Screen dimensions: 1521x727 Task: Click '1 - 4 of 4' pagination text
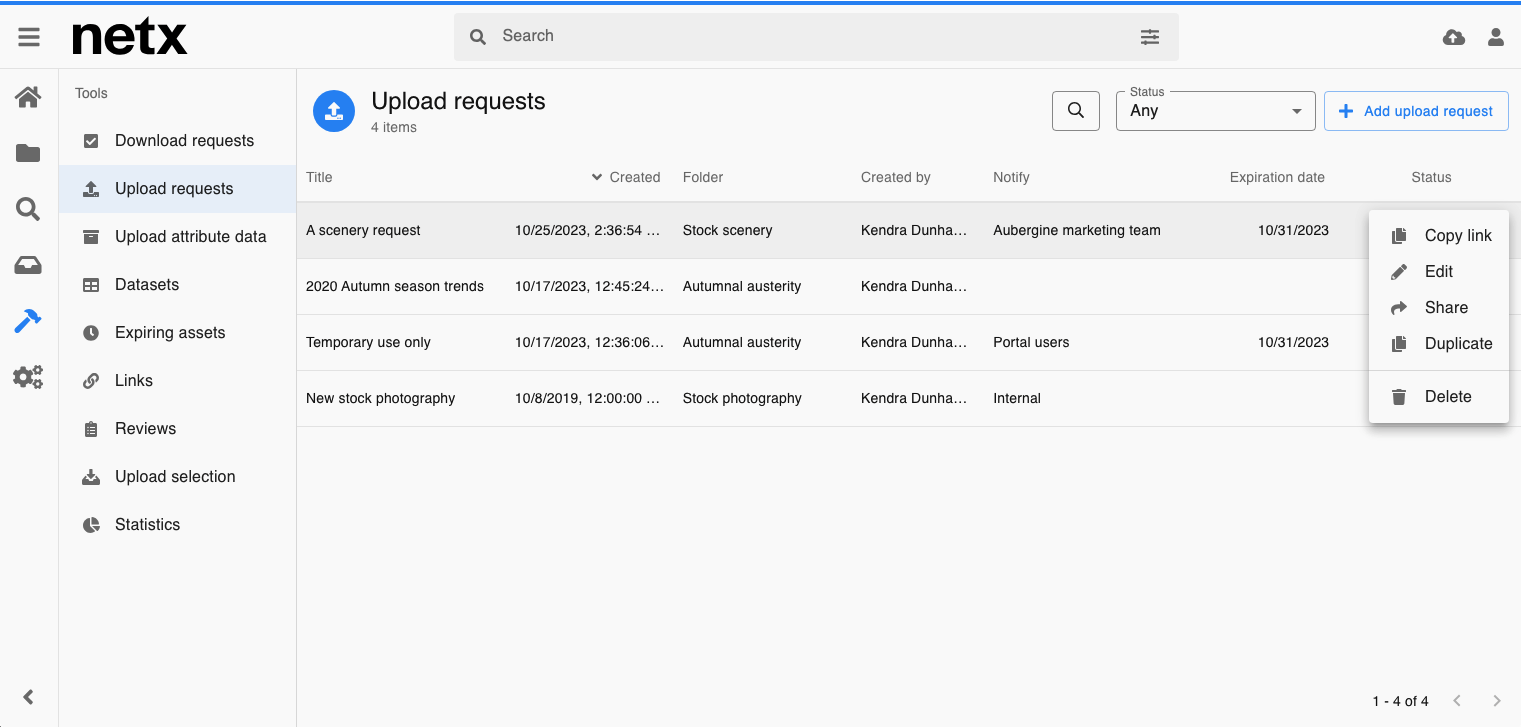[1400, 701]
